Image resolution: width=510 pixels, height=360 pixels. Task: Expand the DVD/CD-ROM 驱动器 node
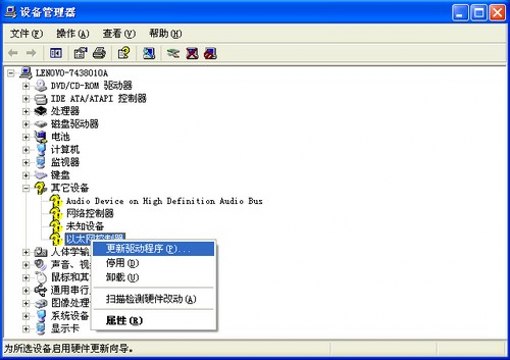[x=26, y=86]
